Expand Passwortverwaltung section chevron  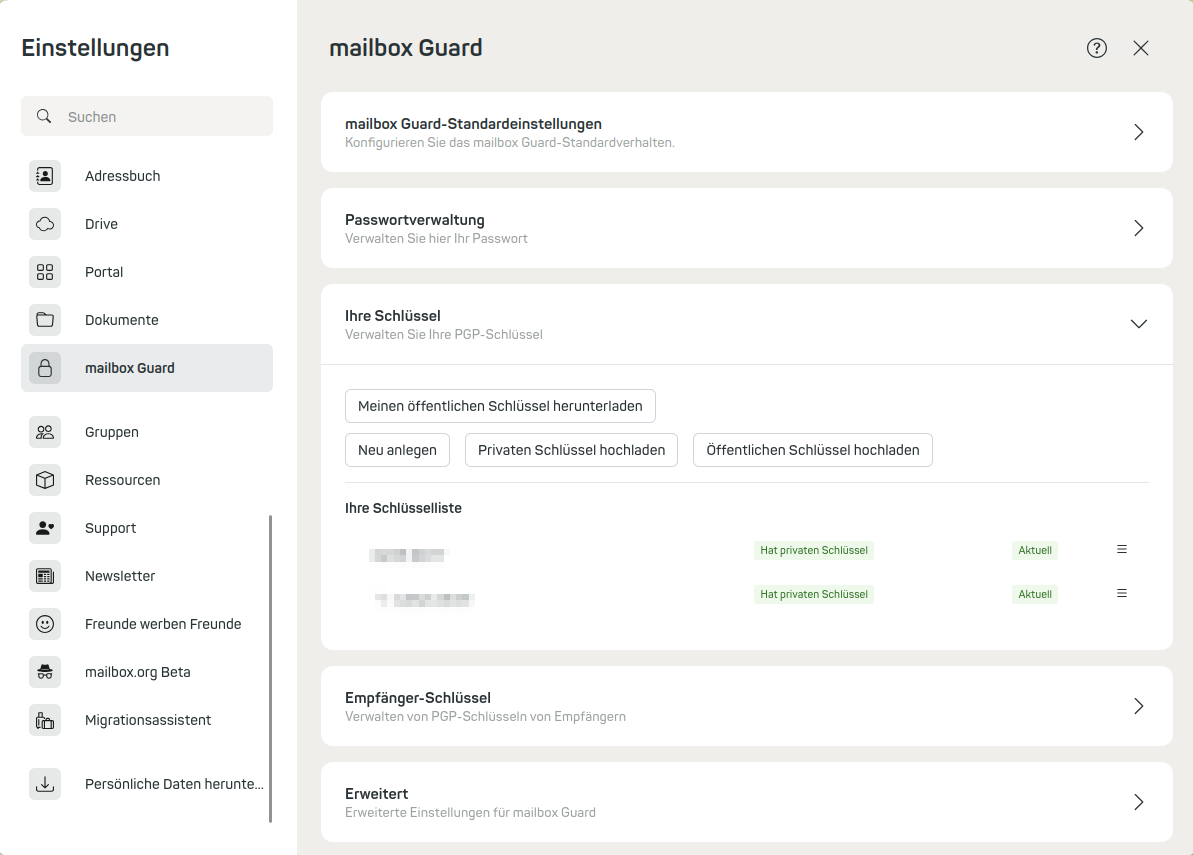pyautogui.click(x=1138, y=228)
